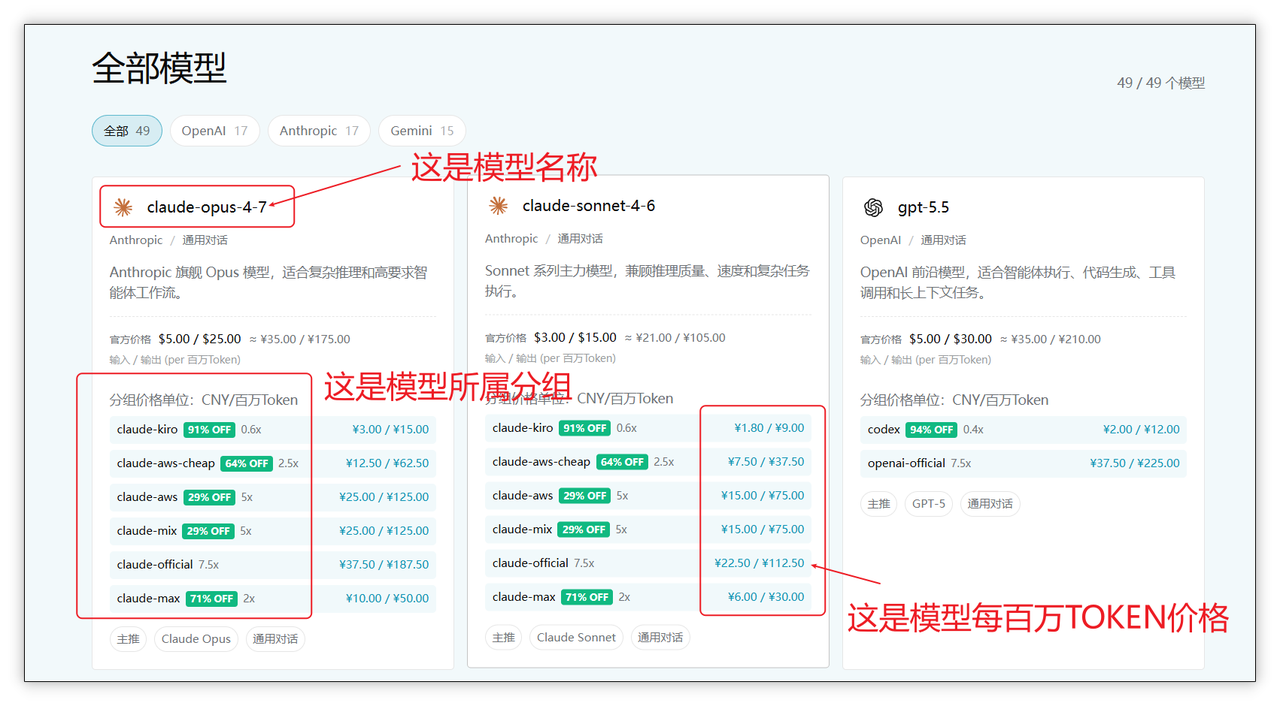Click the ¥2.00 / ¥12.00 codex price
1280x706 pixels.
pyautogui.click(x=1141, y=430)
